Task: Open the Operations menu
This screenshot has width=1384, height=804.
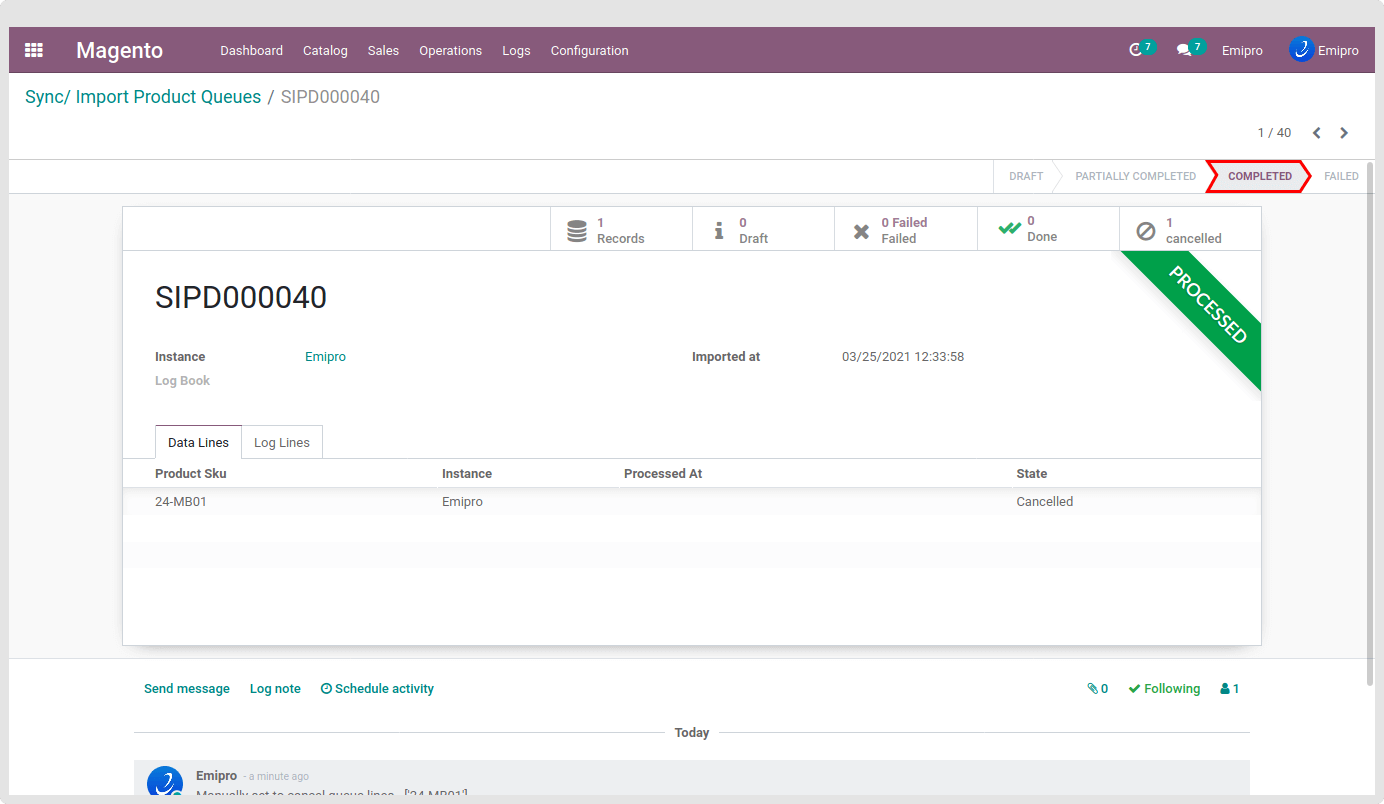Action: click(x=450, y=50)
